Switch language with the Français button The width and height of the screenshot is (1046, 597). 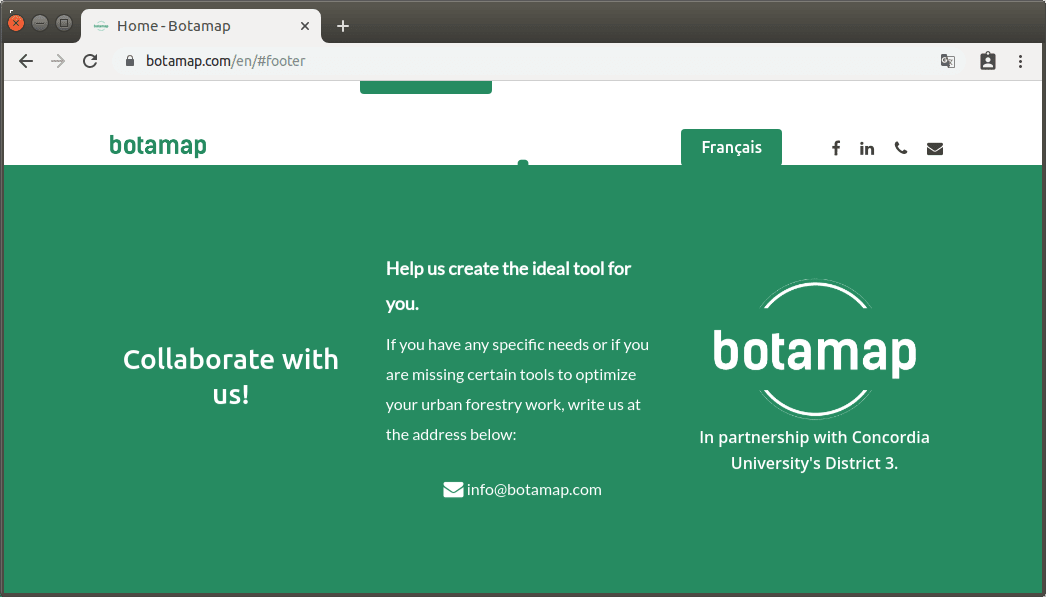point(731,147)
